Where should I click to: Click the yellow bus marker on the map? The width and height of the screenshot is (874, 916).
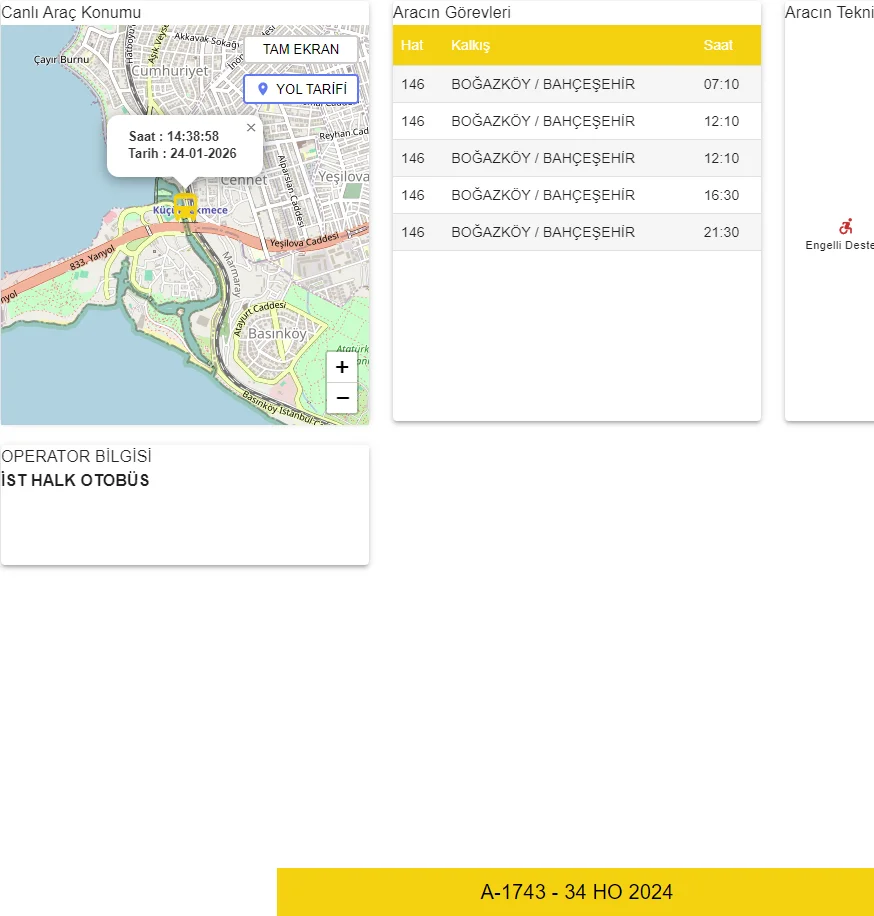[x=185, y=206]
